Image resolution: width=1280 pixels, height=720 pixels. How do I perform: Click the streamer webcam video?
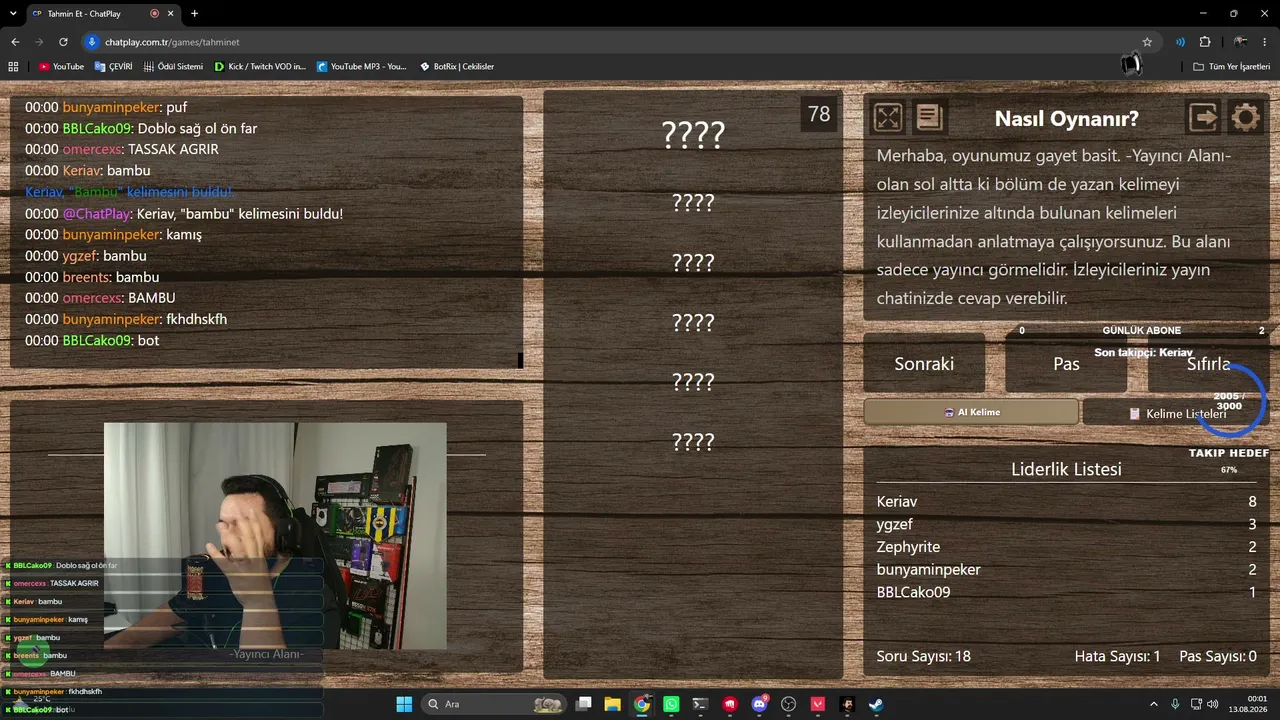click(275, 536)
